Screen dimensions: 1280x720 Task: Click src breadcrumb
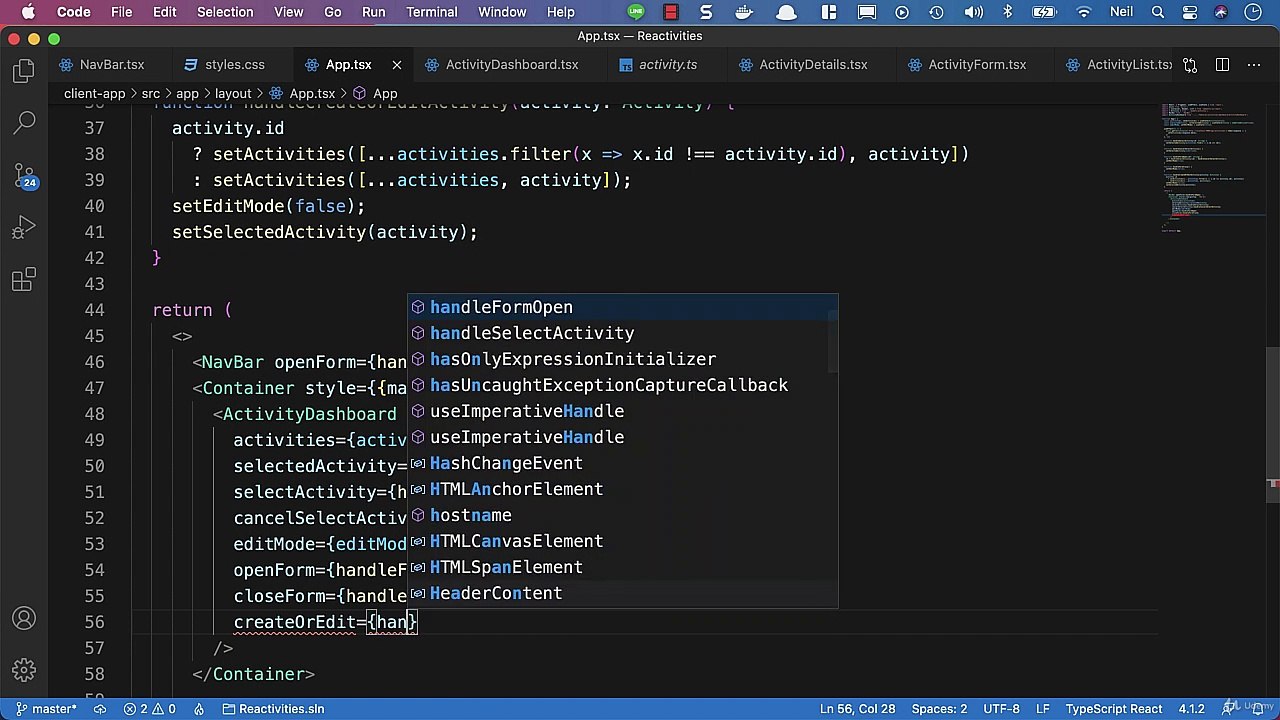point(150,94)
